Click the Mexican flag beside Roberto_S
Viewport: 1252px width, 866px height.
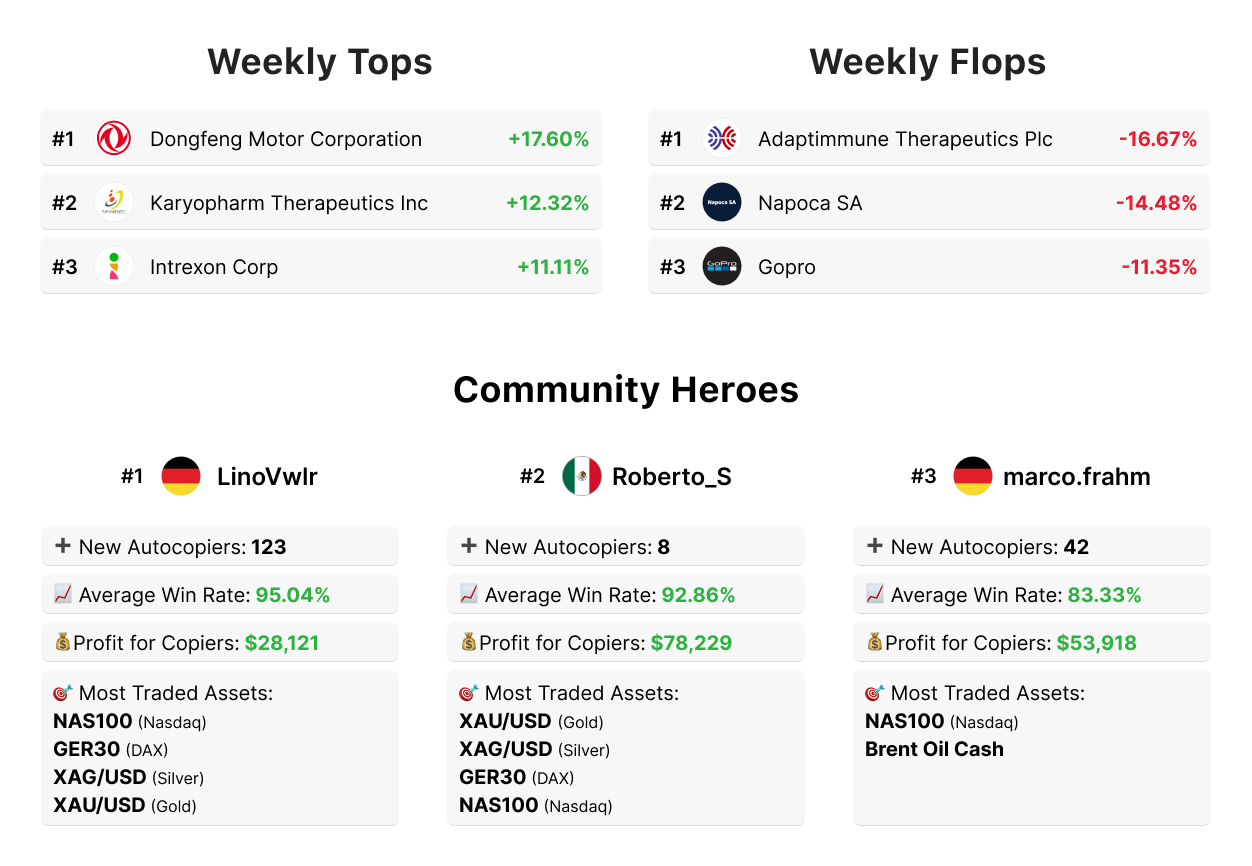coord(582,476)
